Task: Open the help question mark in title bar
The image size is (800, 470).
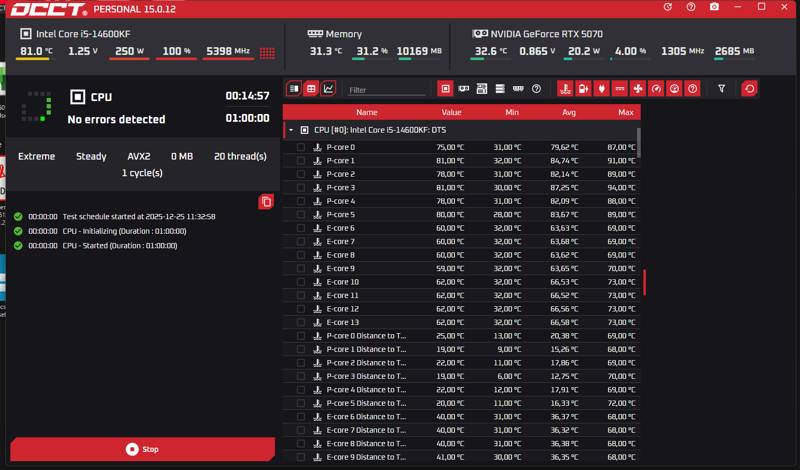Action: (691, 7)
